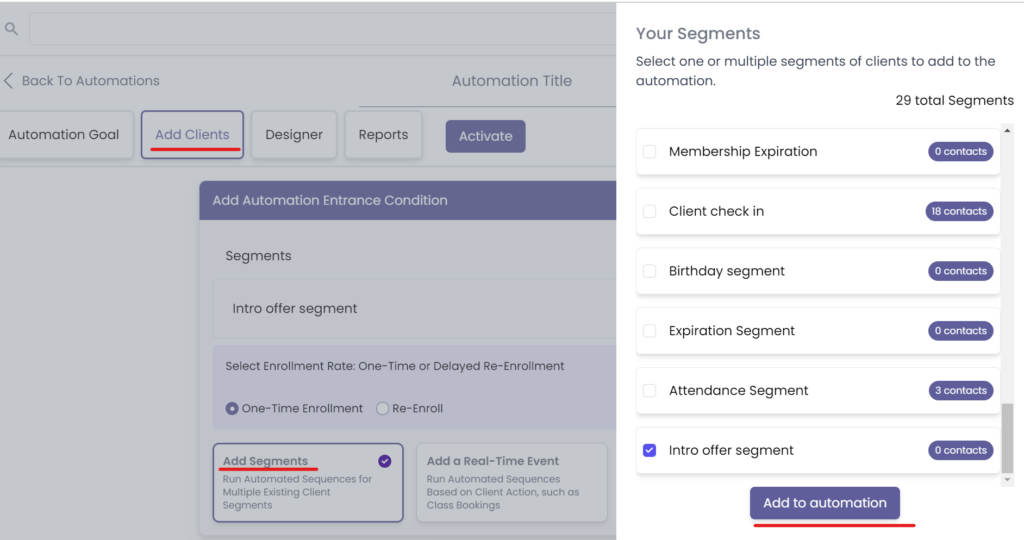
Task: Check the Client check in checkbox
Action: tap(650, 212)
